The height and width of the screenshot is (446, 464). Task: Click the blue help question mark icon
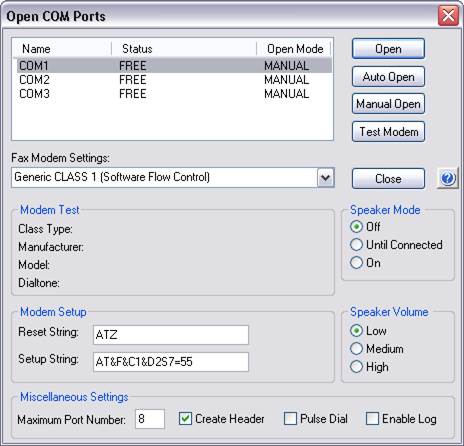tap(448, 179)
